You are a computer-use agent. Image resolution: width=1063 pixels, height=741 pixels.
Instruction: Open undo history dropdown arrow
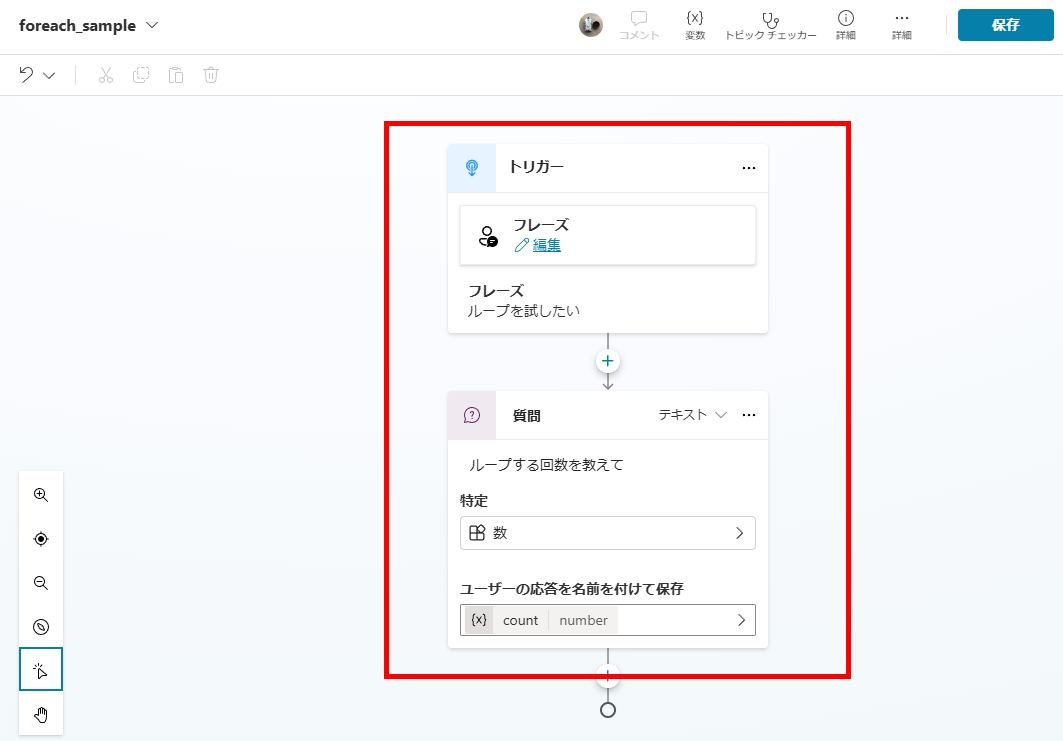click(49, 75)
